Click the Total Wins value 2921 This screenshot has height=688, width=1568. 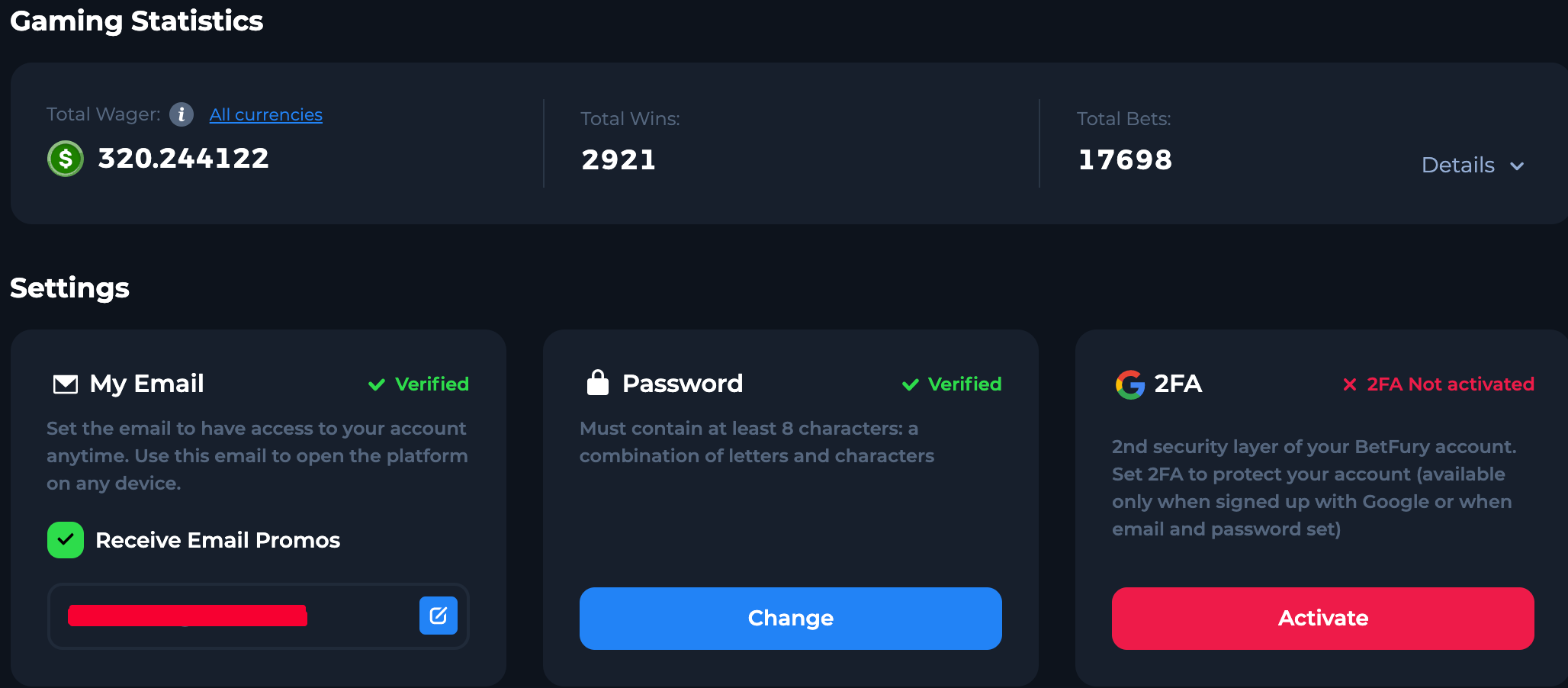[x=619, y=160]
